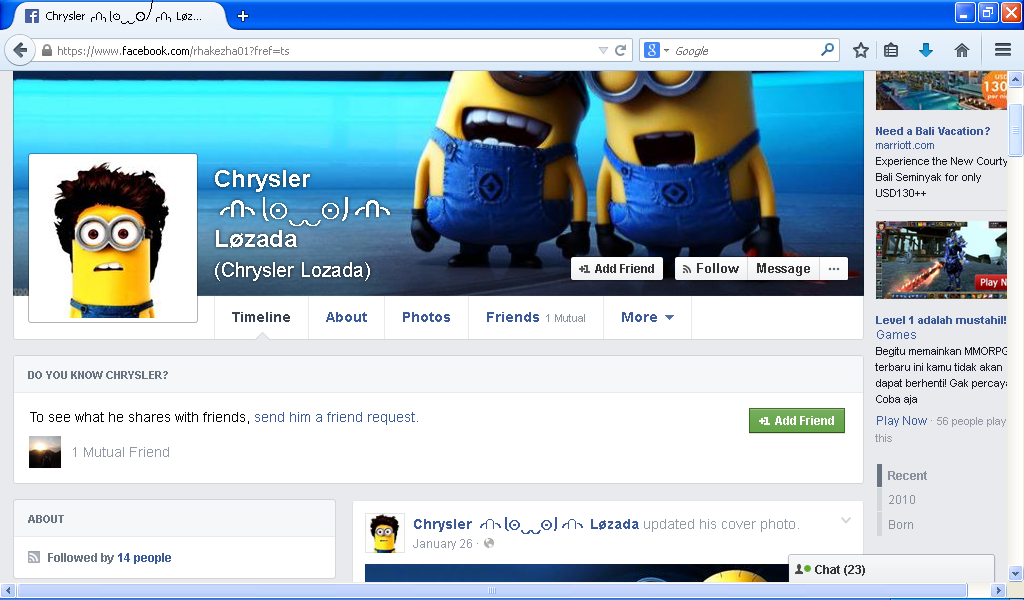The height and width of the screenshot is (600, 1024).
Task: Click the MMORPG game ad image
Action: click(x=941, y=260)
